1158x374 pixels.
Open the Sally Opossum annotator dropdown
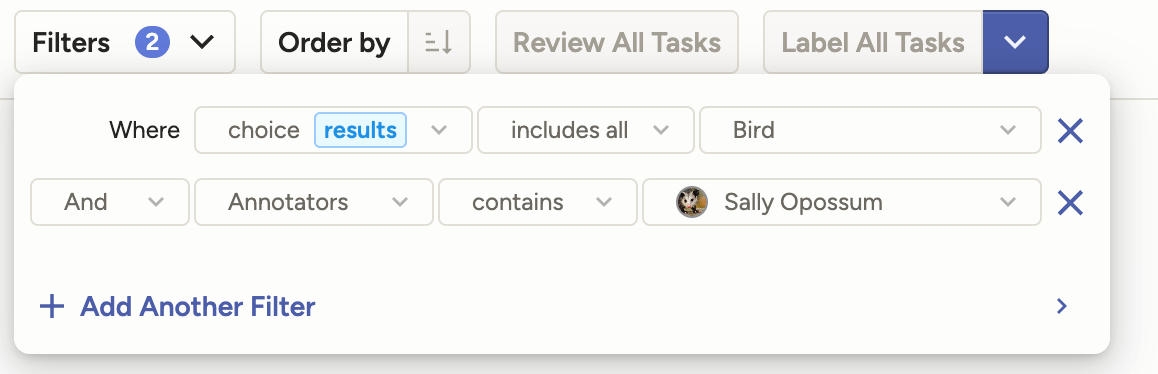(842, 202)
